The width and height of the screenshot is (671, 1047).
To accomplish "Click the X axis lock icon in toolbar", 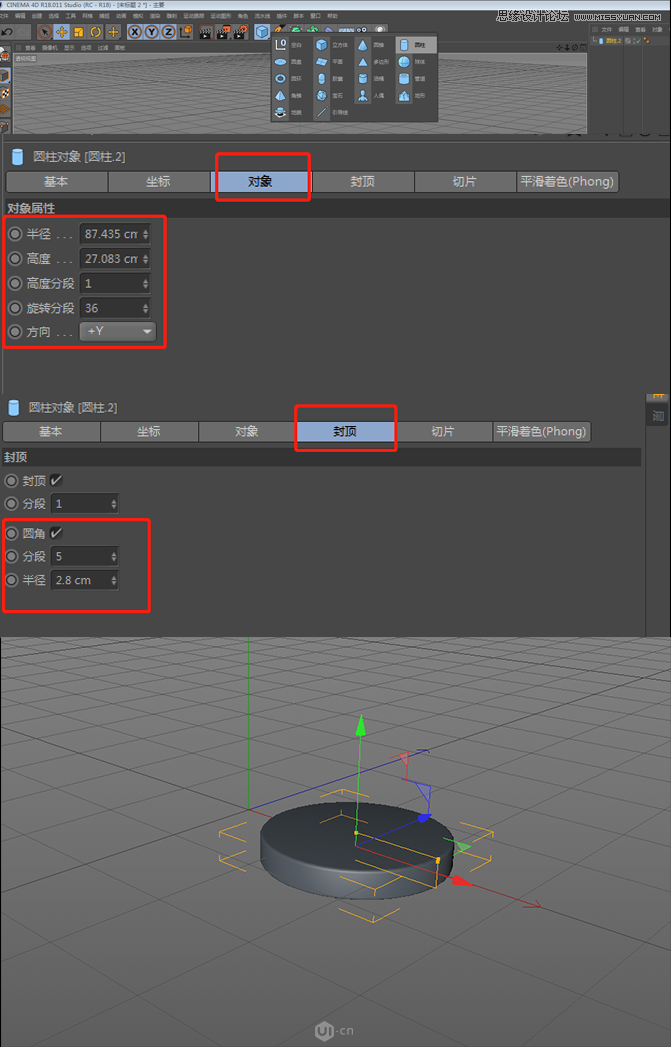I will point(135,32).
